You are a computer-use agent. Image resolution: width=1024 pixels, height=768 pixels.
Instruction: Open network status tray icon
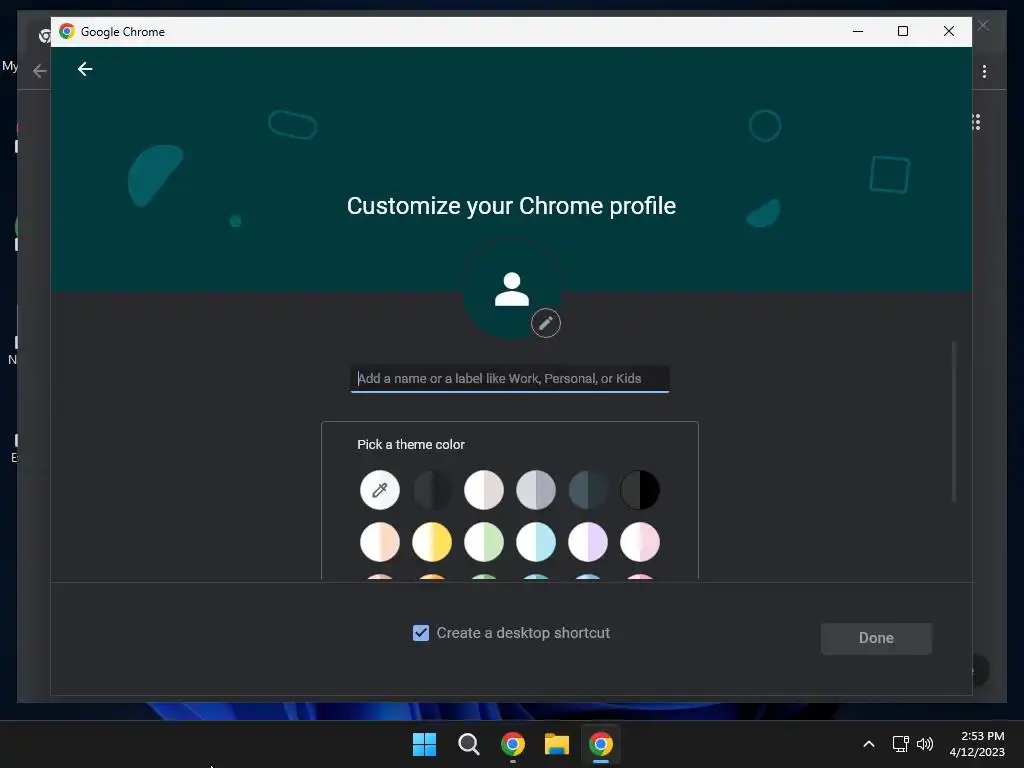point(901,744)
